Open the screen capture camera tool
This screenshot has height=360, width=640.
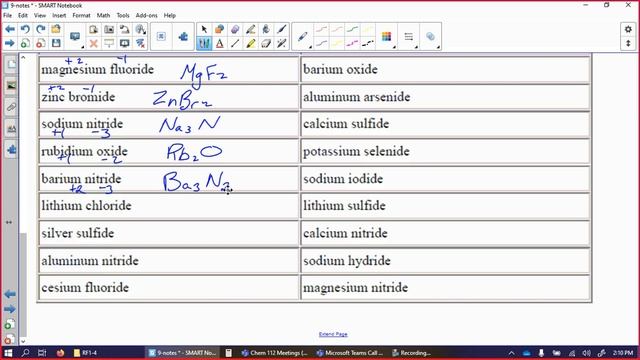109,29
